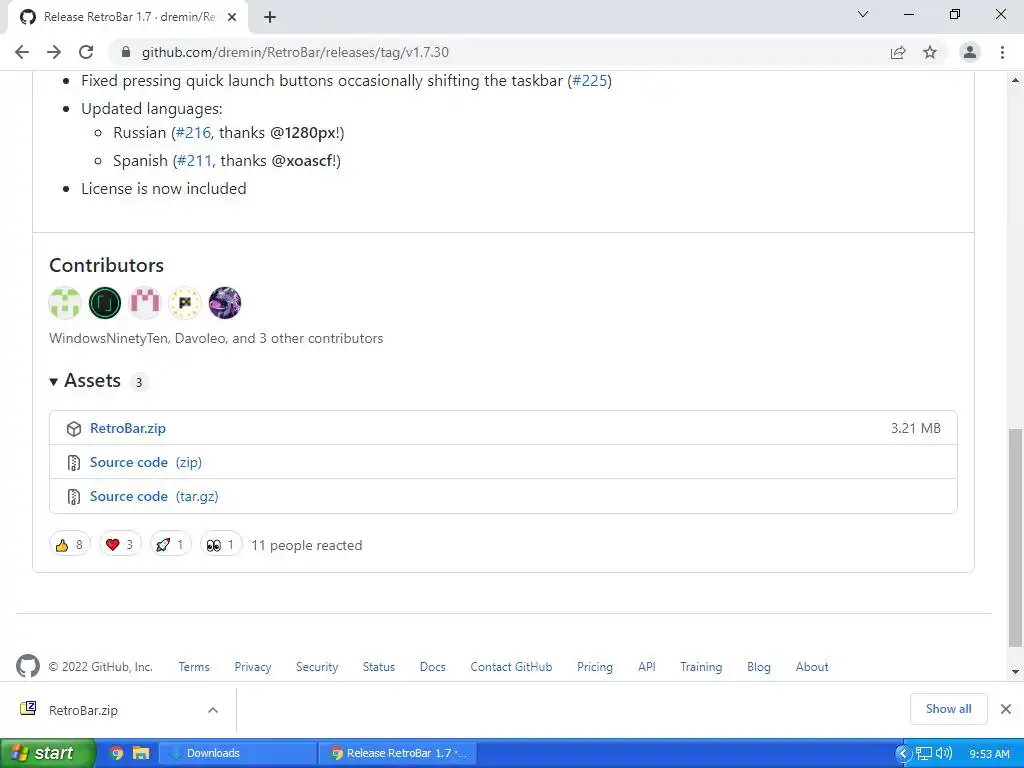
Task: Open Contact GitHub footer link
Action: point(511,667)
